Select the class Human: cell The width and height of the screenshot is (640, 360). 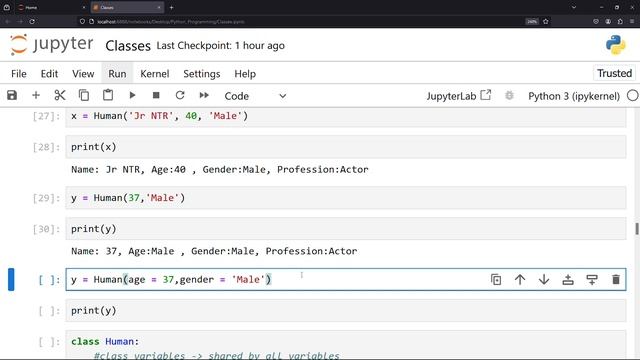346,345
